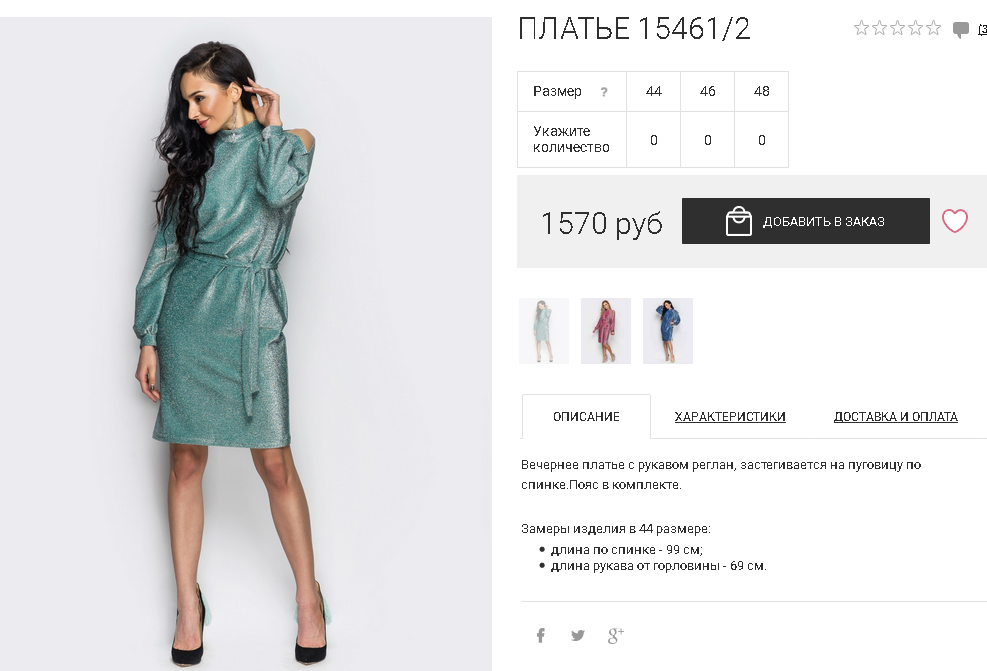Image resolution: width=987 pixels, height=671 pixels.
Task: Give the dress a three-star rating
Action: coord(898,28)
